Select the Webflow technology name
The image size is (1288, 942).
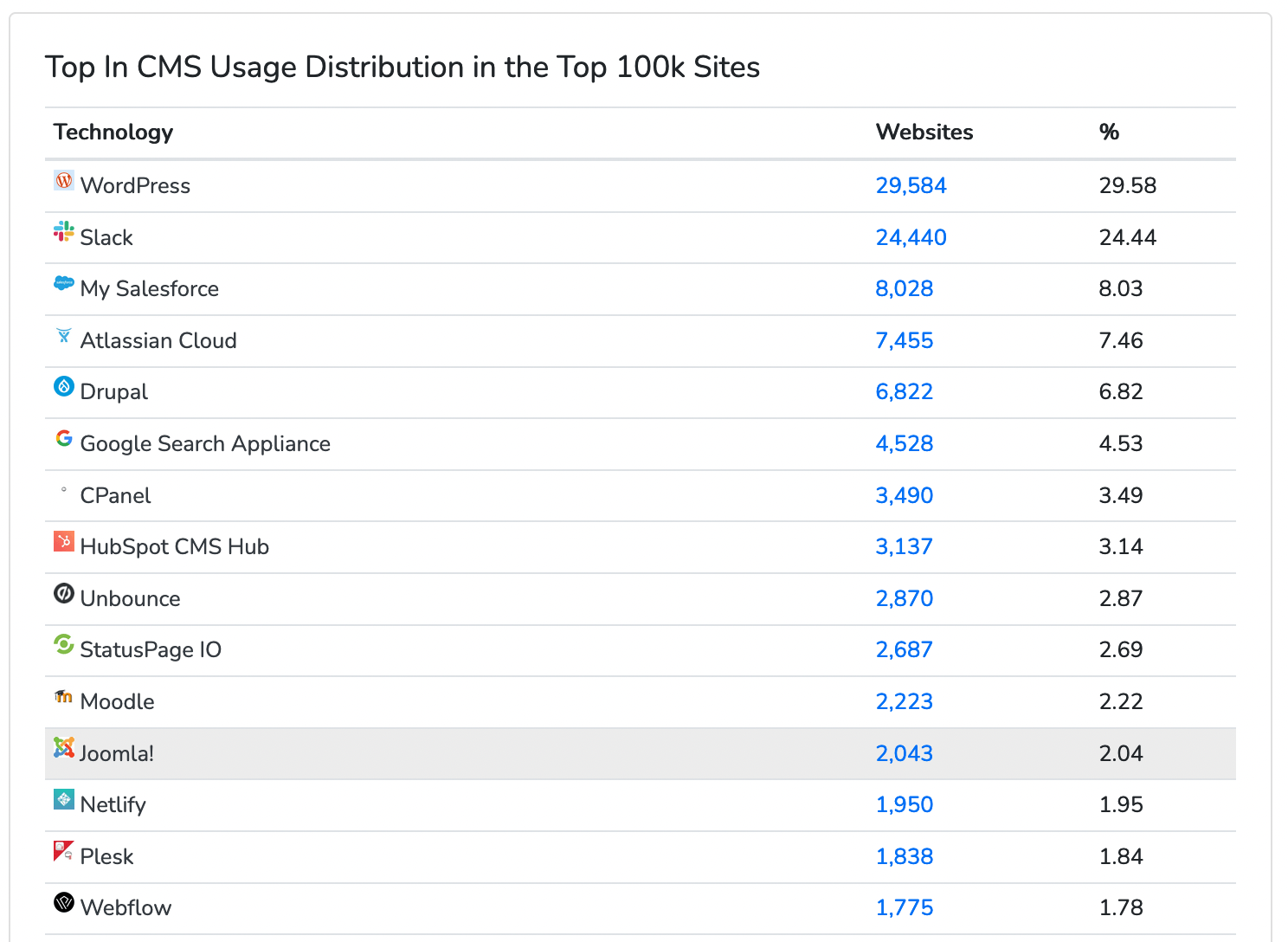126,907
